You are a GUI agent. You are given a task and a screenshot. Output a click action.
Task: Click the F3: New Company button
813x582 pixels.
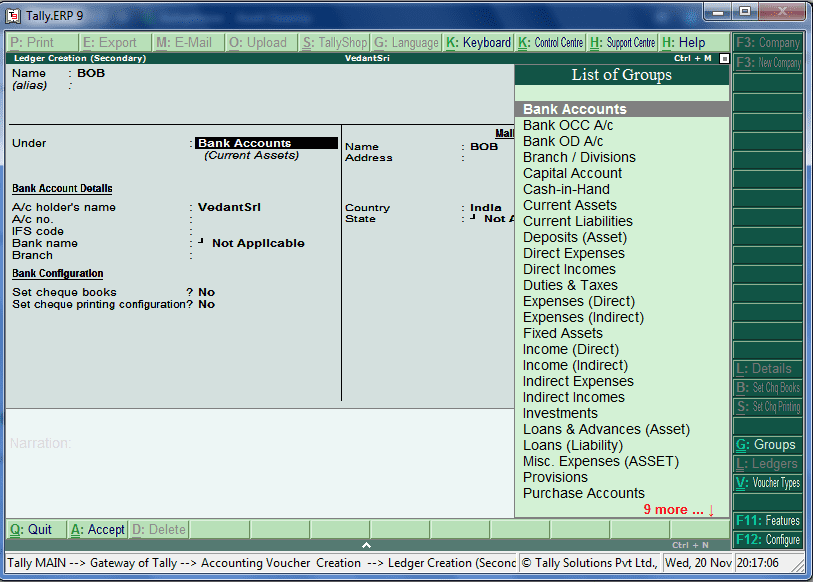pyautogui.click(x=768, y=63)
